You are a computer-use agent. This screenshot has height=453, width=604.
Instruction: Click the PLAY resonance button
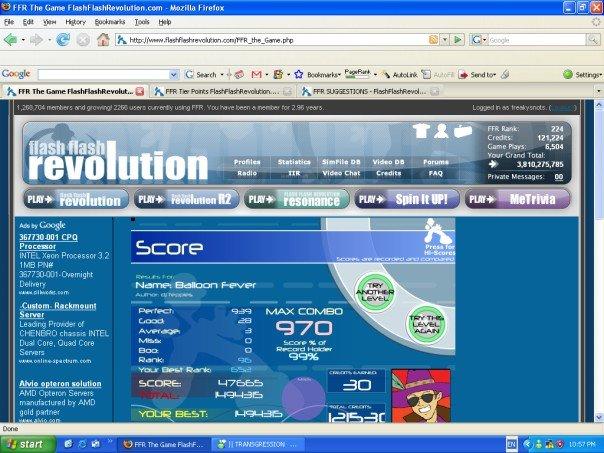click(297, 199)
